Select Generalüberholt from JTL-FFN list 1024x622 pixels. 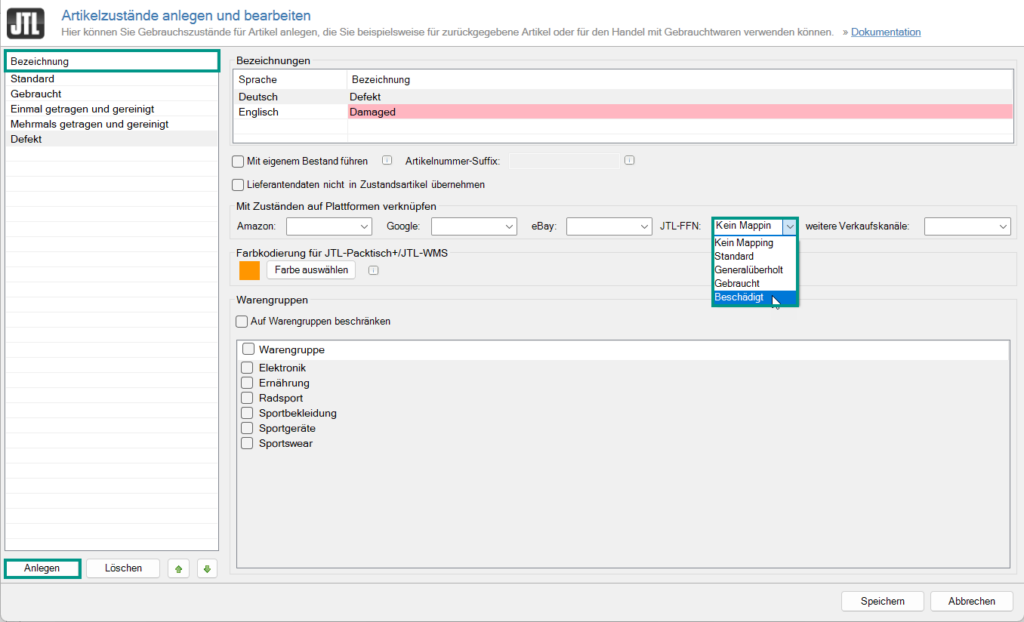[x=748, y=270]
